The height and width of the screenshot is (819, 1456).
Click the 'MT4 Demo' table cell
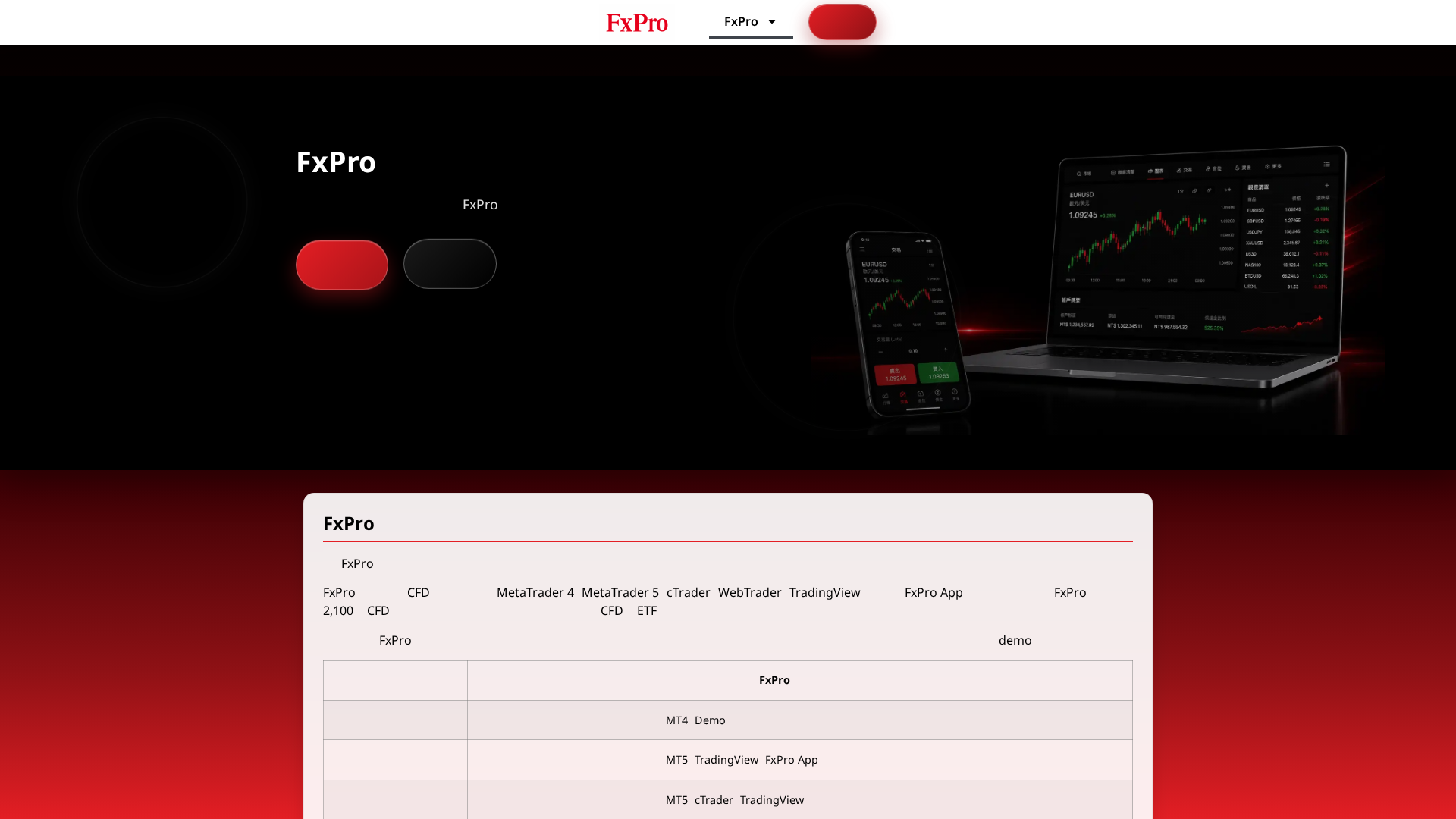tap(800, 720)
